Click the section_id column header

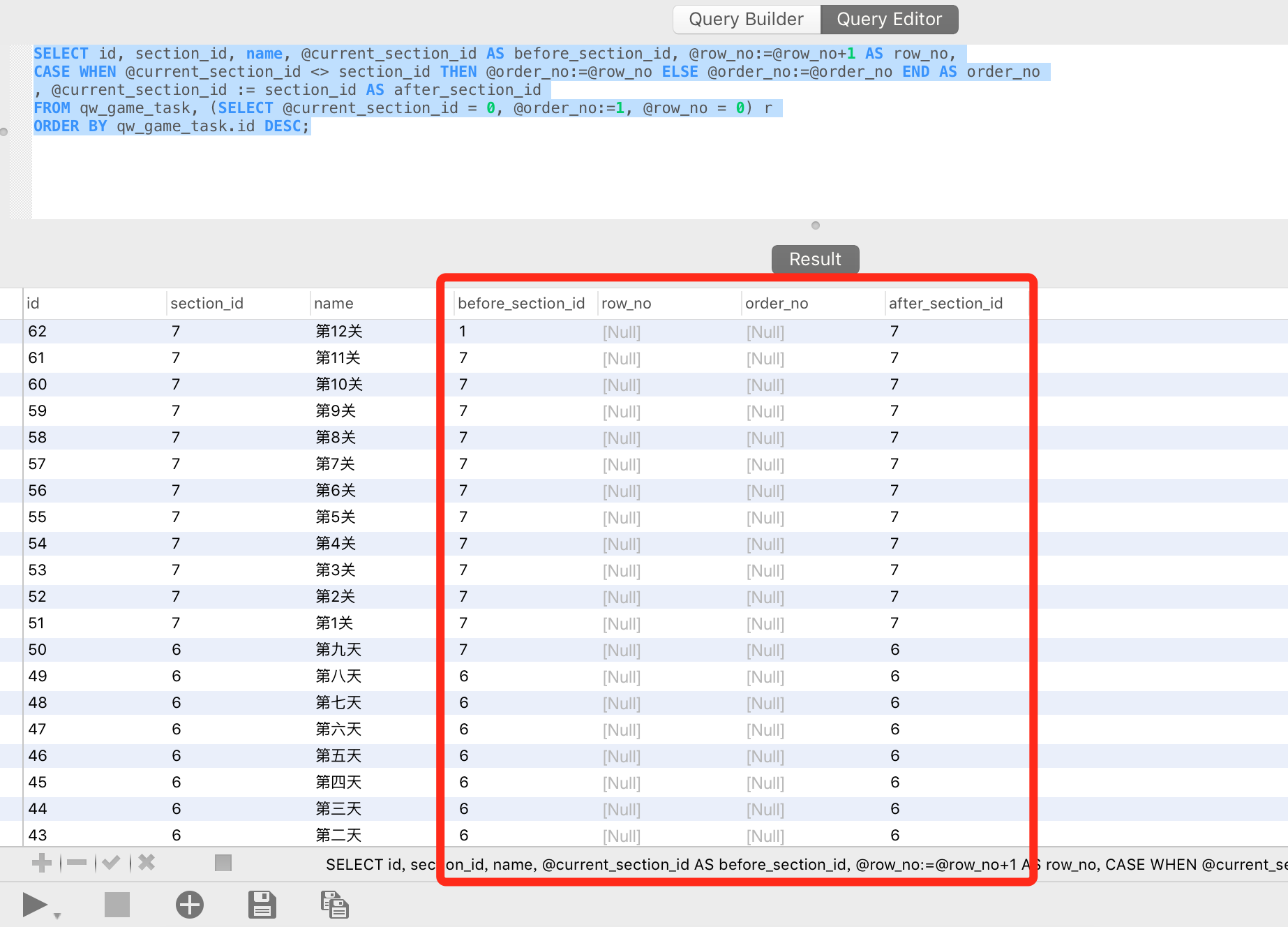238,304
